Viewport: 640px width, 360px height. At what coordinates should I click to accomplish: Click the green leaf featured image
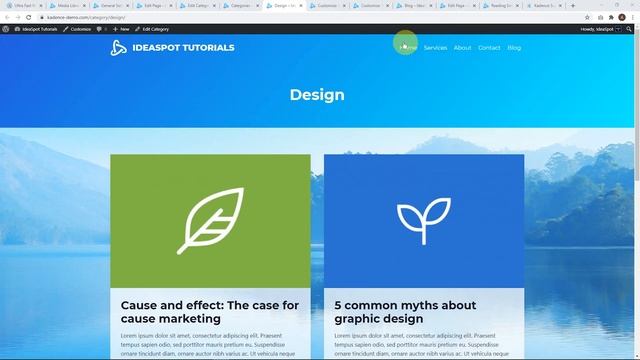click(x=210, y=221)
